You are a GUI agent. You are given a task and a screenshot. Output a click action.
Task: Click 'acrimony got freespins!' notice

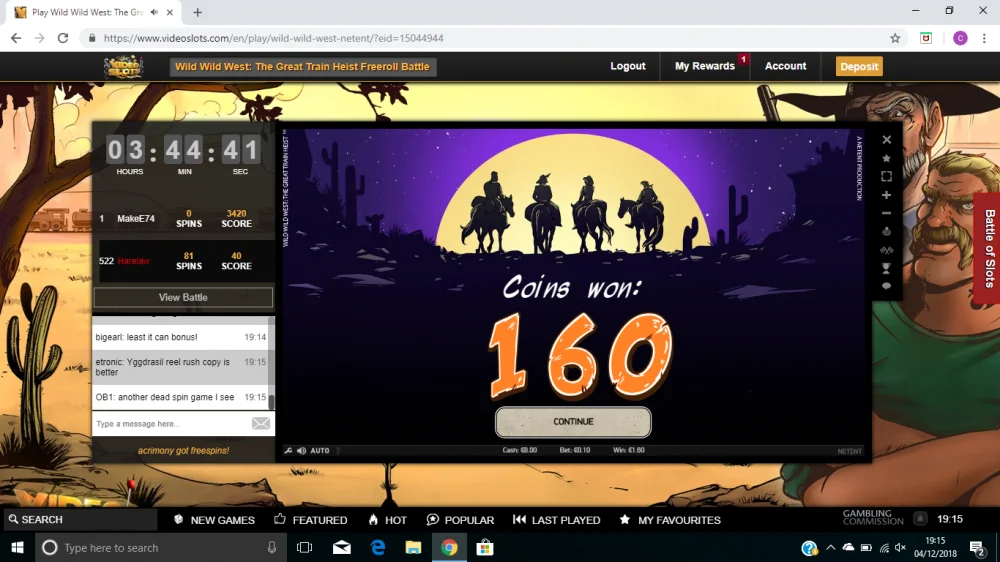pyautogui.click(x=184, y=450)
